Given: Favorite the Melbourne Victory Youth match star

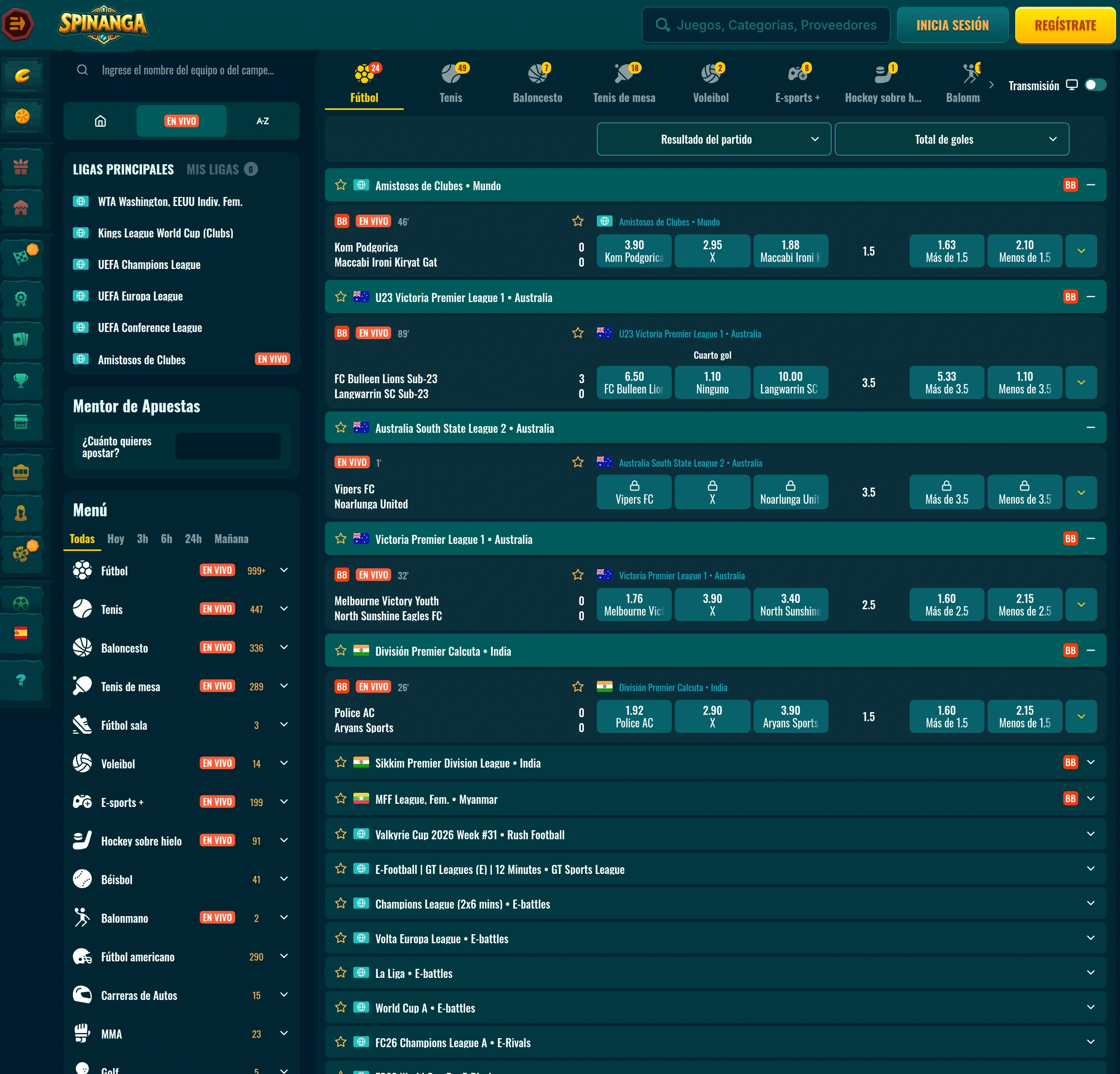Looking at the screenshot, I should tap(578, 575).
